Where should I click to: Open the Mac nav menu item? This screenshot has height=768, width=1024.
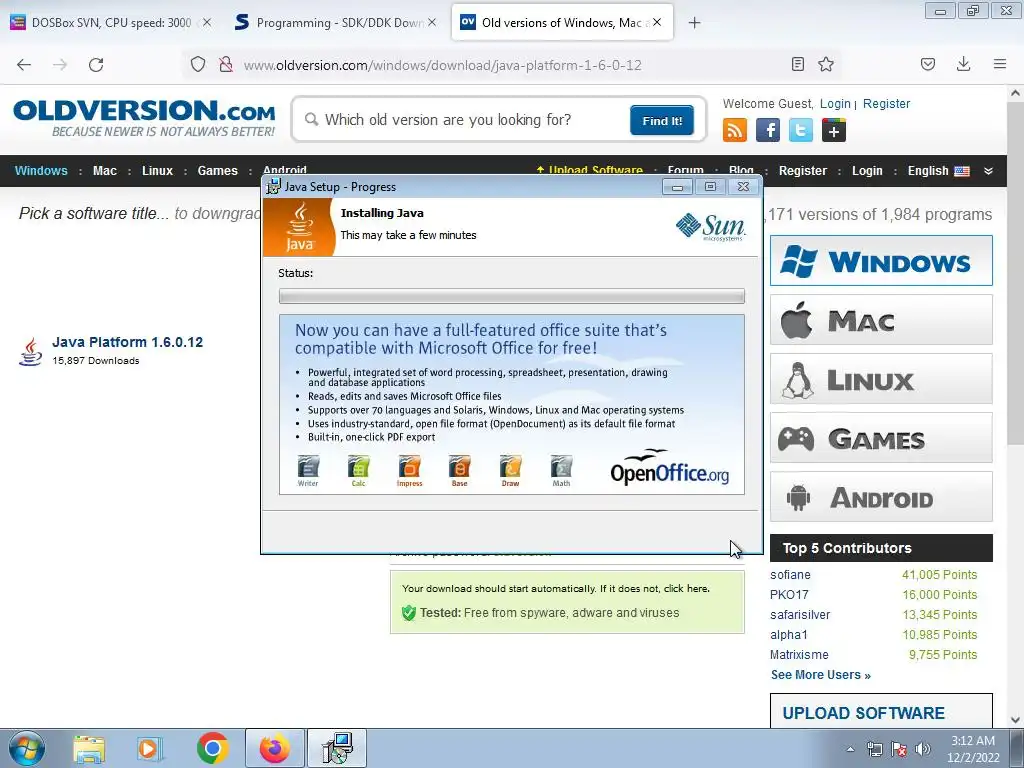coord(104,170)
